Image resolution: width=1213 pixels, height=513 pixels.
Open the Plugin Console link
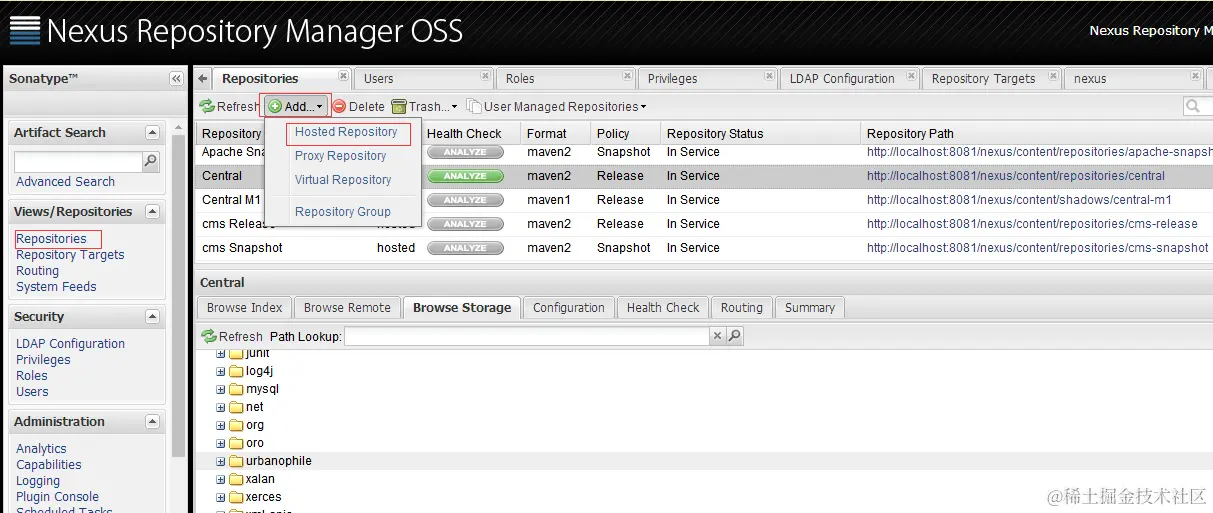(x=57, y=497)
